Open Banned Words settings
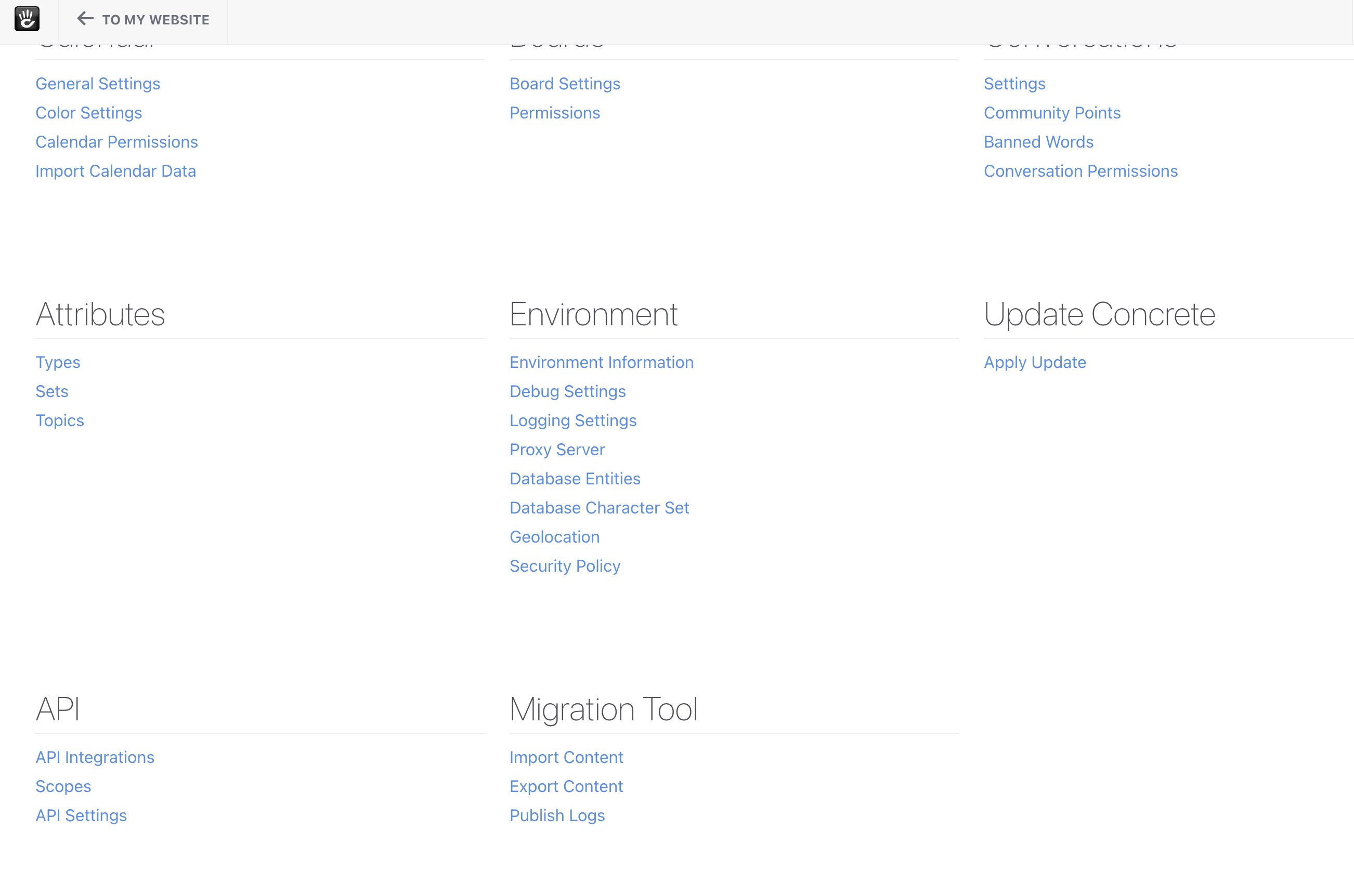 point(1038,141)
